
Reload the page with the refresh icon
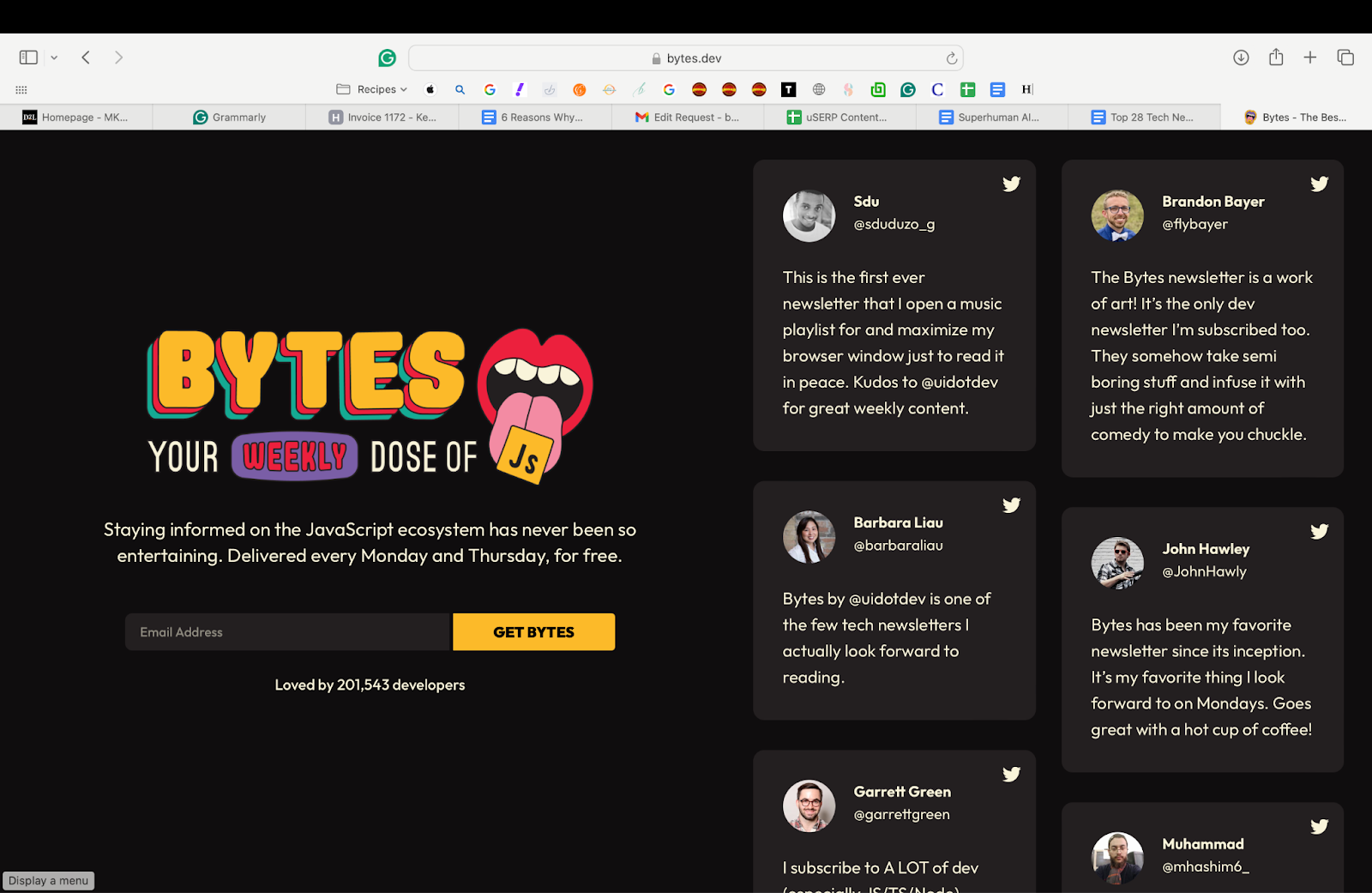click(951, 58)
